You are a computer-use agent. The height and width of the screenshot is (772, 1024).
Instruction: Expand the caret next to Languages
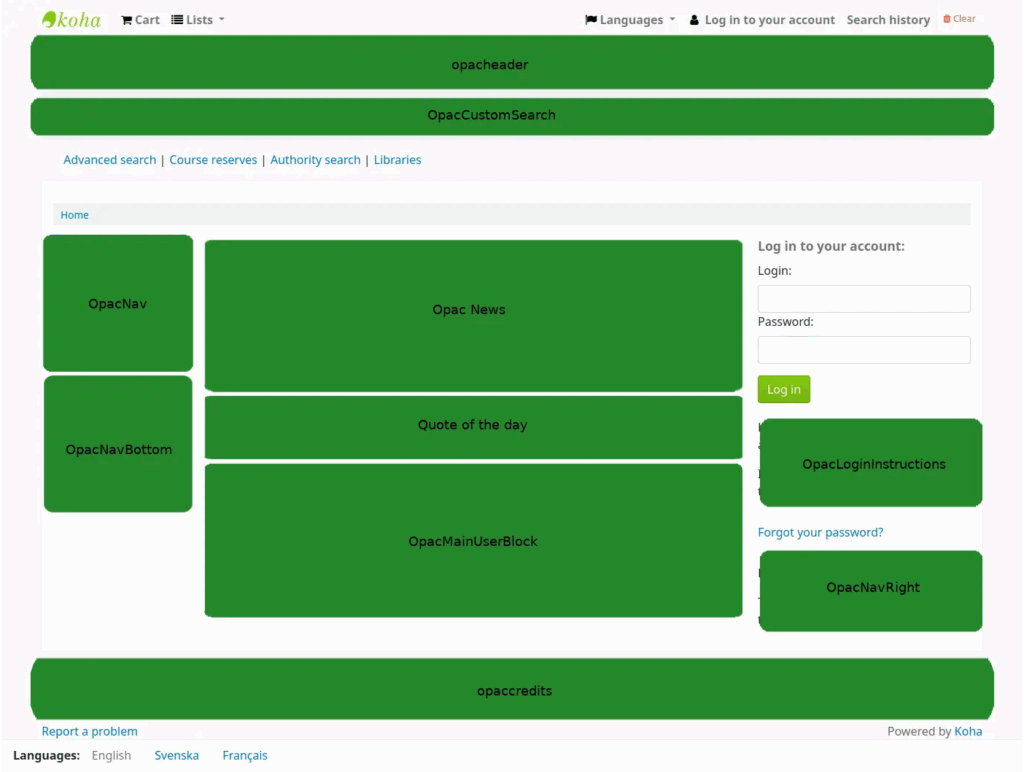[x=672, y=19]
